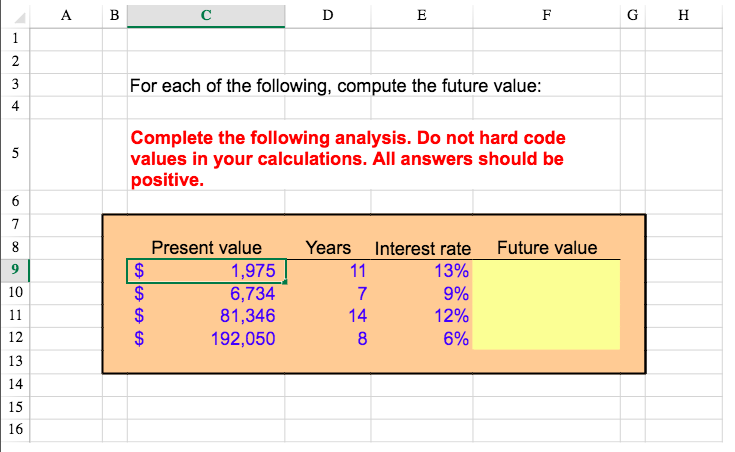This screenshot has width=735, height=452.
Task: Click the fill handle on selected cell C9
Action: pyautogui.click(x=285, y=282)
